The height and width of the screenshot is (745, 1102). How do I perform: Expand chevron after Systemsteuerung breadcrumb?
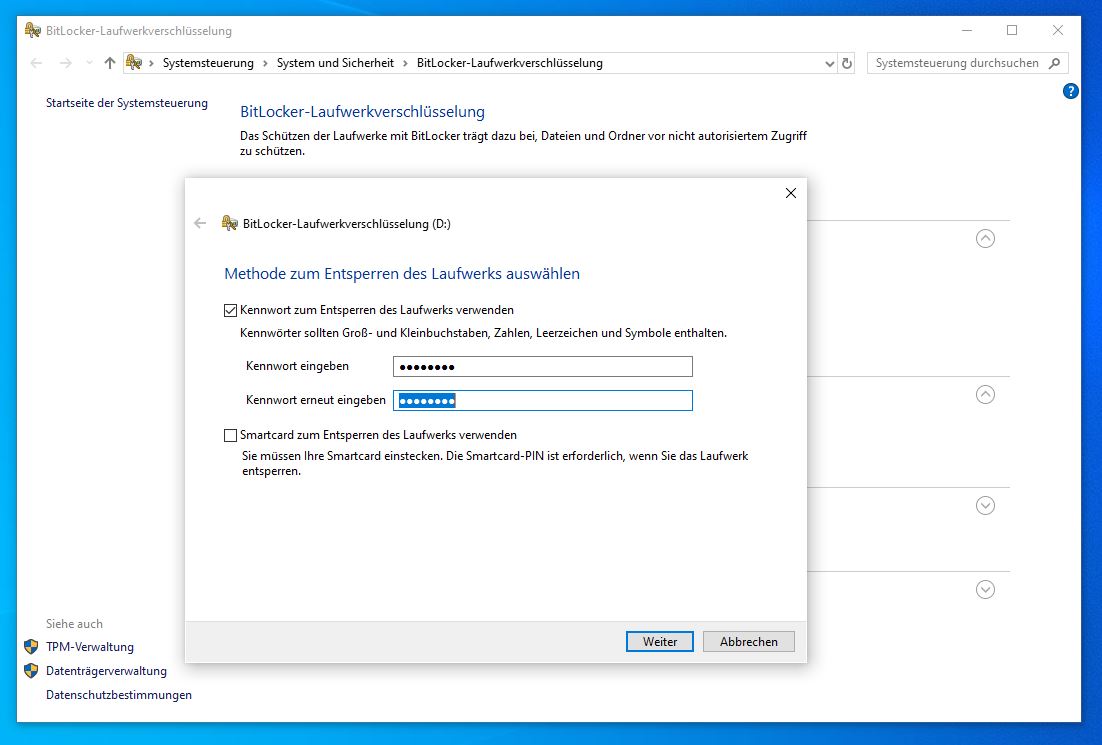(x=265, y=63)
